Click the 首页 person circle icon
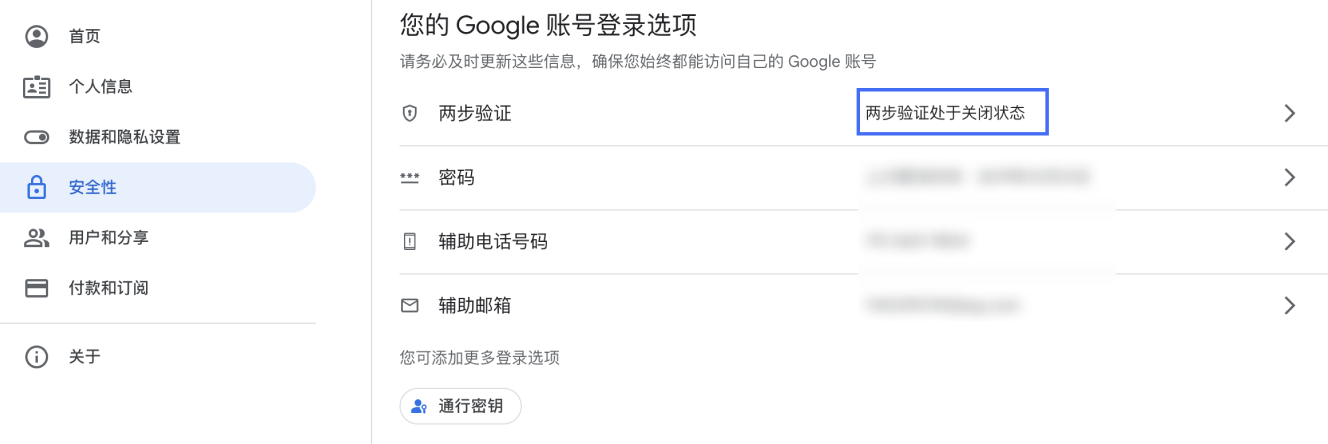Viewport: 1328px width, 444px height. point(37,37)
